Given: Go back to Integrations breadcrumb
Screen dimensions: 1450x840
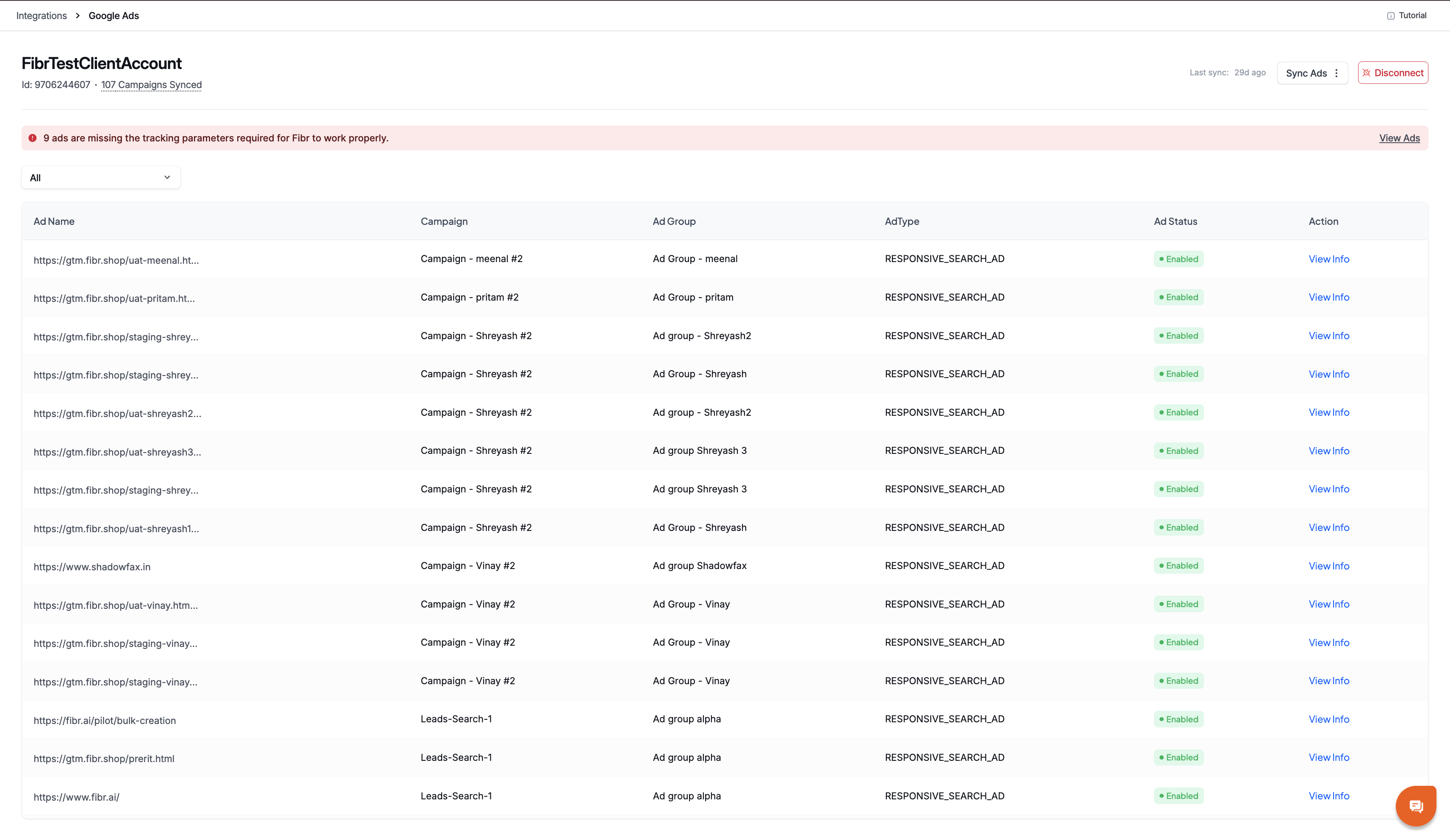Looking at the screenshot, I should [42, 16].
